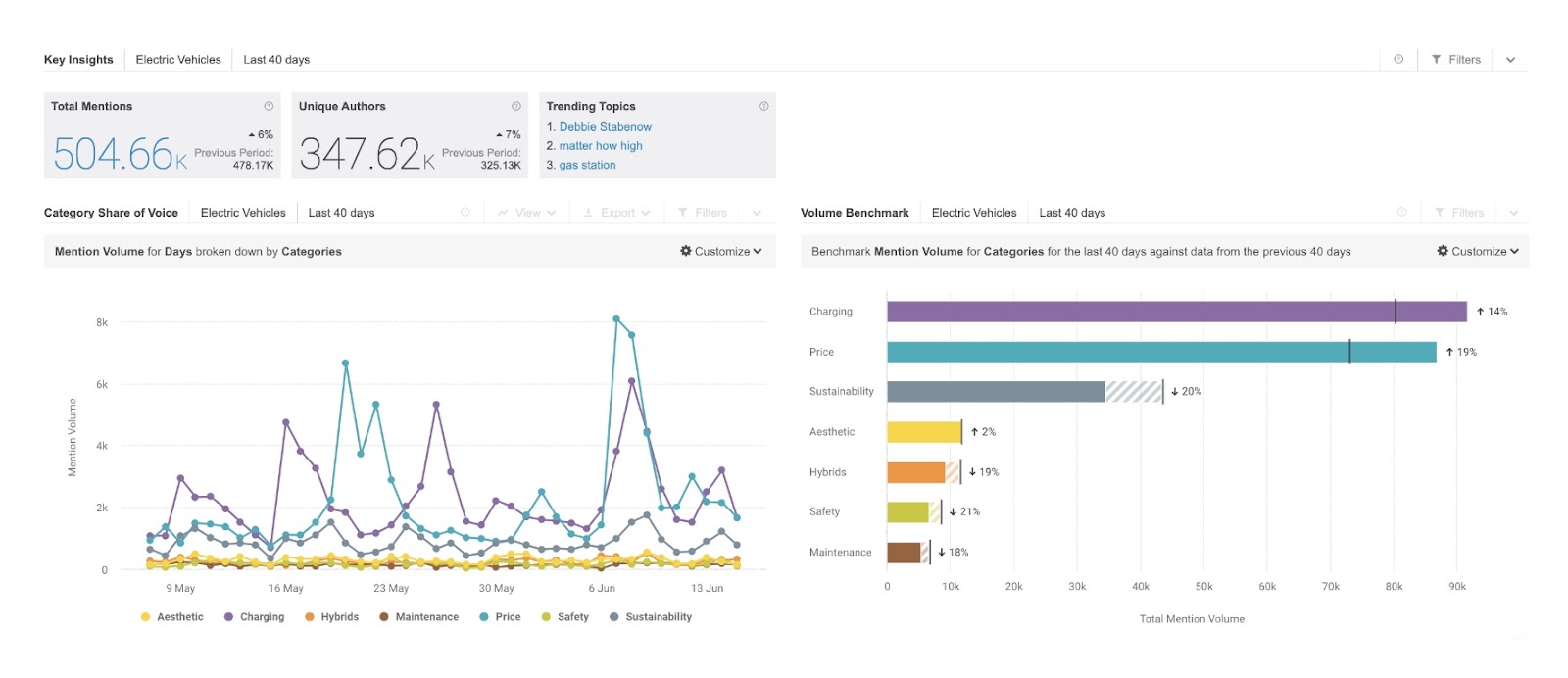Screen dimensions: 1568x678
Task: Expand the chevron next to top Filters
Action: pyautogui.click(x=1510, y=60)
